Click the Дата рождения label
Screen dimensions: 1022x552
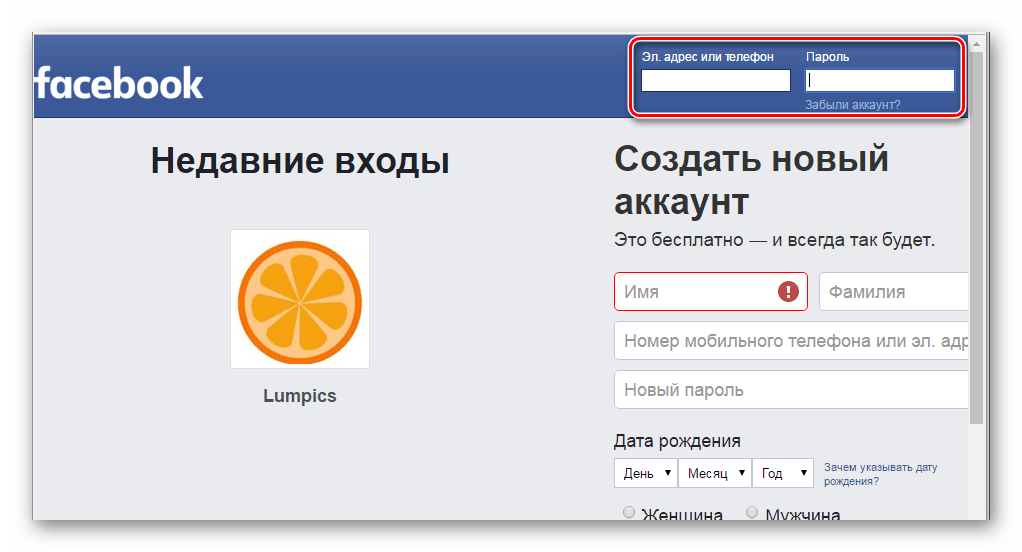coord(677,441)
